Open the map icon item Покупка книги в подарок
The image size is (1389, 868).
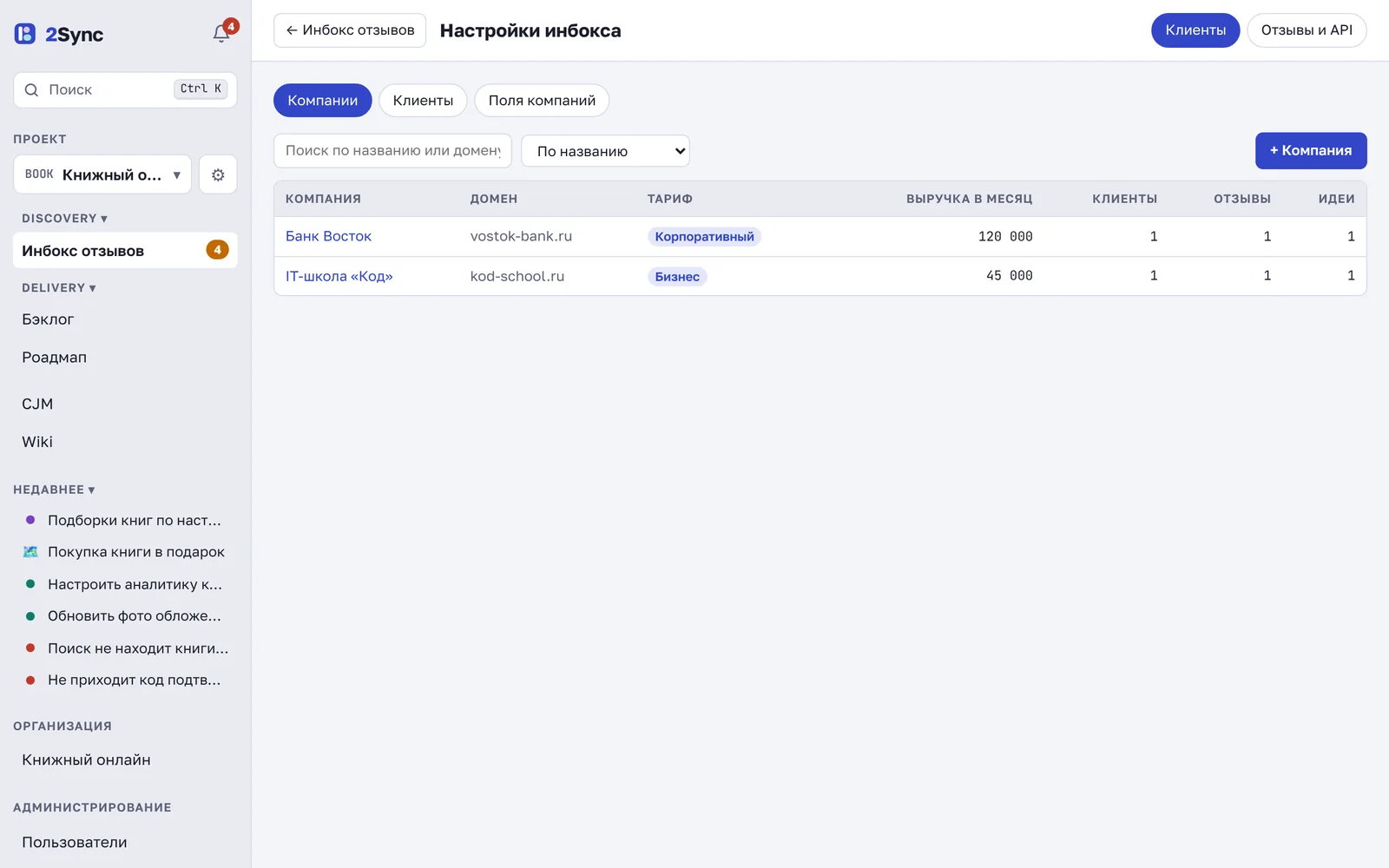pyautogui.click(x=125, y=552)
